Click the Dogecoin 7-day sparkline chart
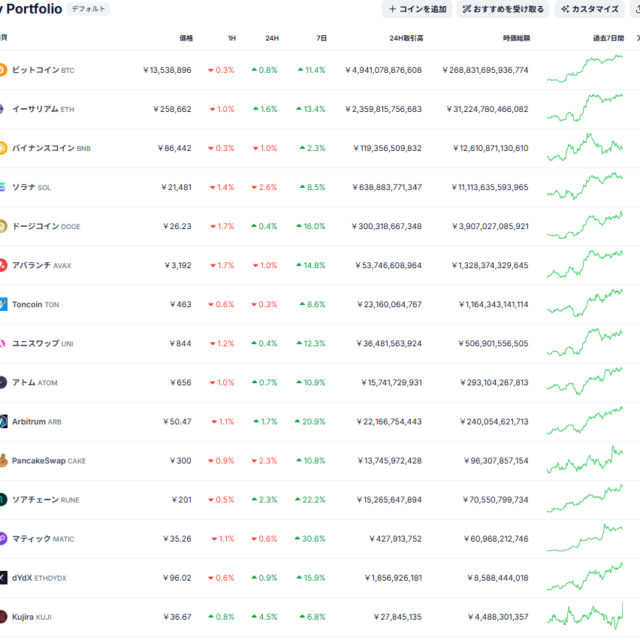 pyautogui.click(x=585, y=225)
